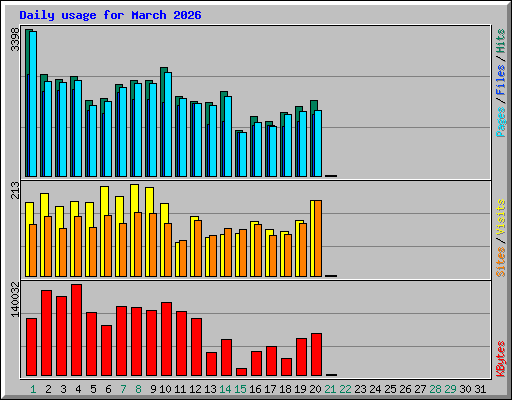
Task: Select the cyan pages bar for day 20
Action: click(318, 143)
